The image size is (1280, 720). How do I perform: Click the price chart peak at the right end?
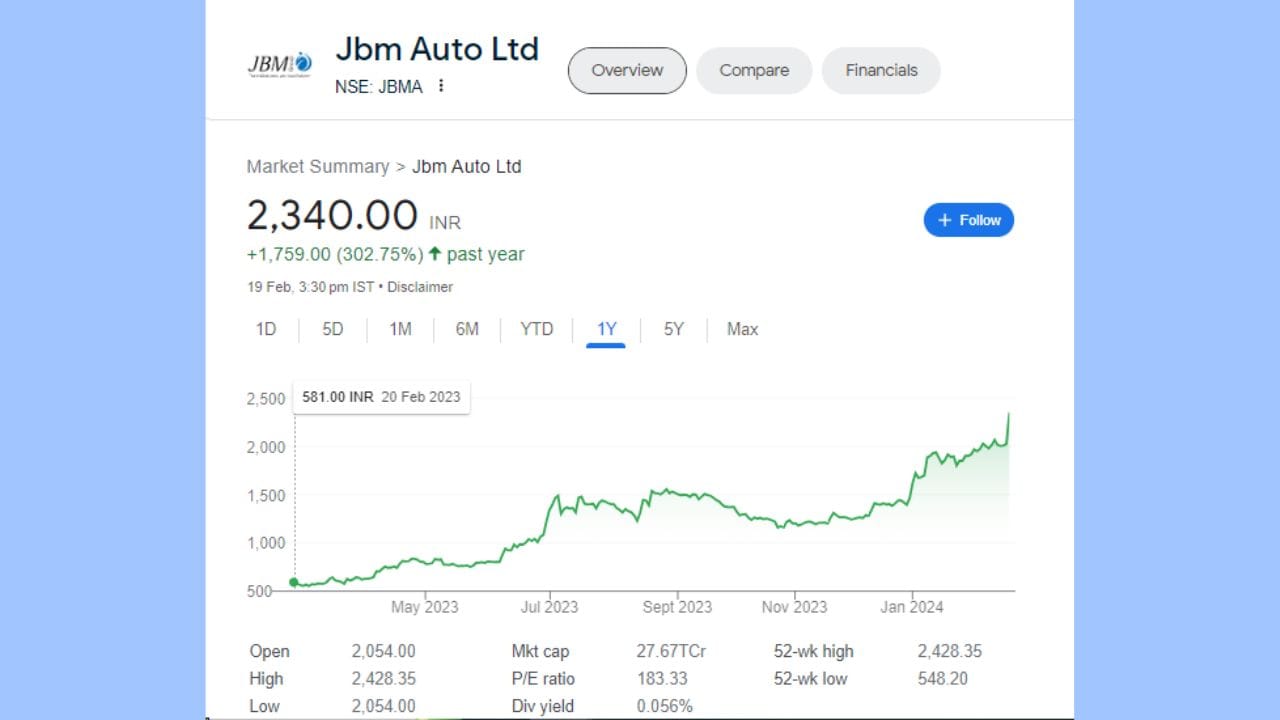coord(1008,413)
